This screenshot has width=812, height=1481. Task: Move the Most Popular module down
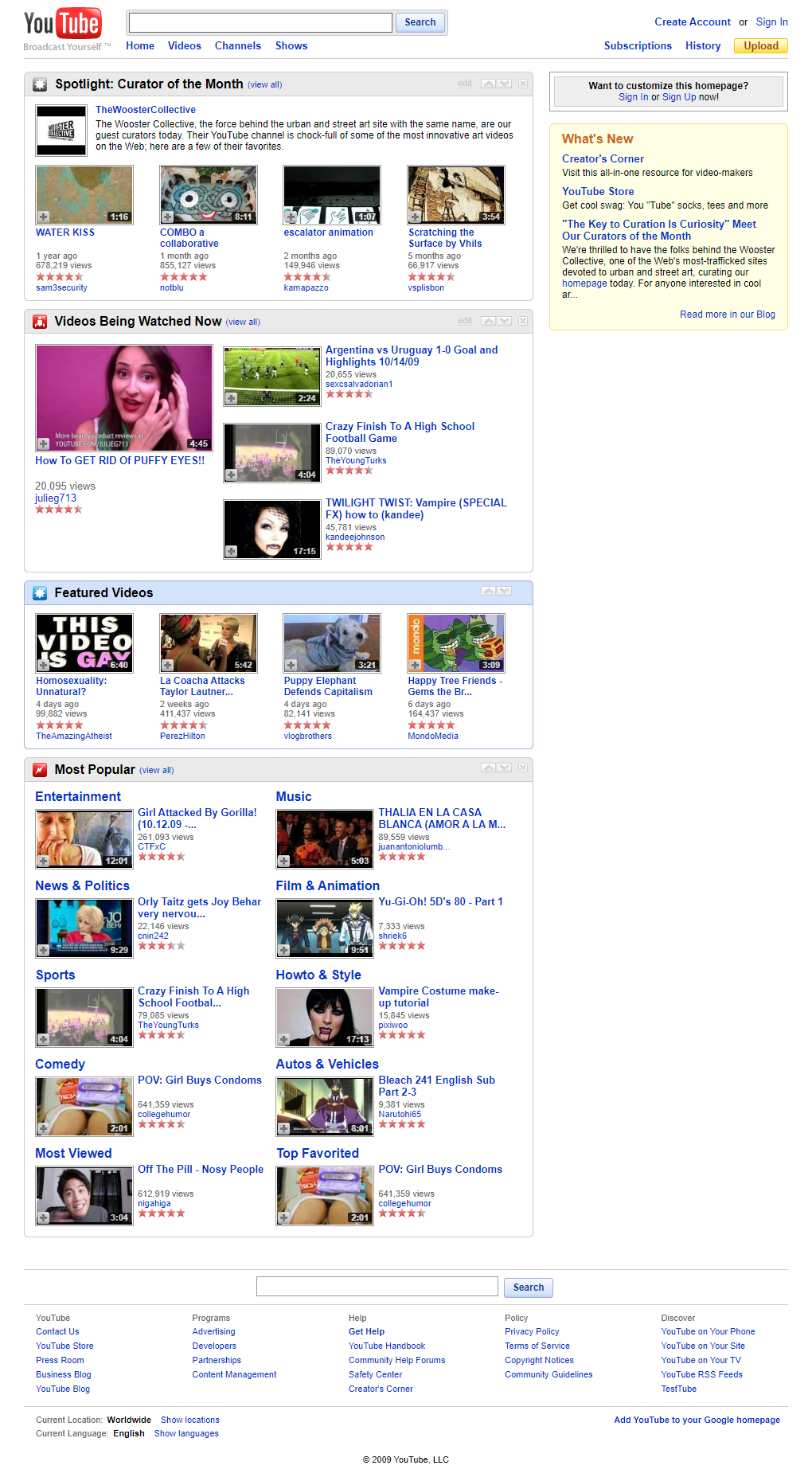pyautogui.click(x=504, y=768)
